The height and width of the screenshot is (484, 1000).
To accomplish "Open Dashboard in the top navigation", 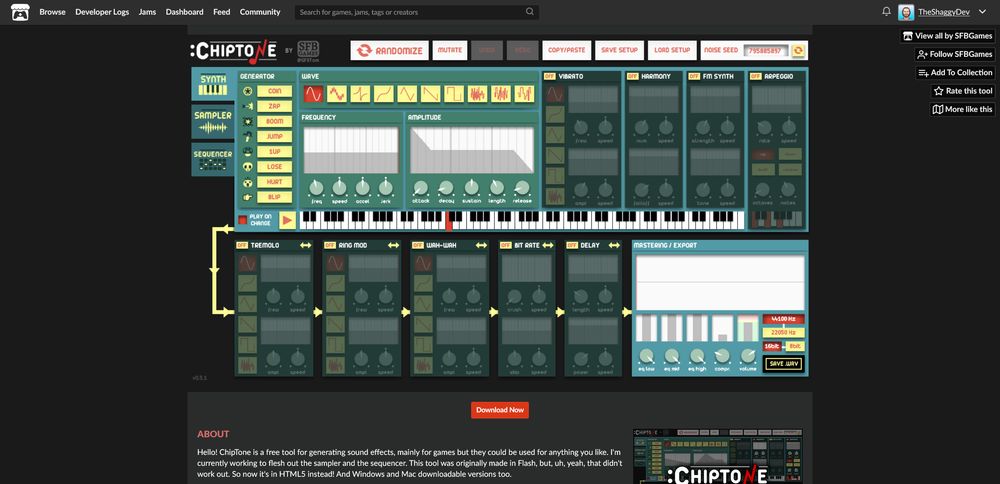I will [184, 12].
